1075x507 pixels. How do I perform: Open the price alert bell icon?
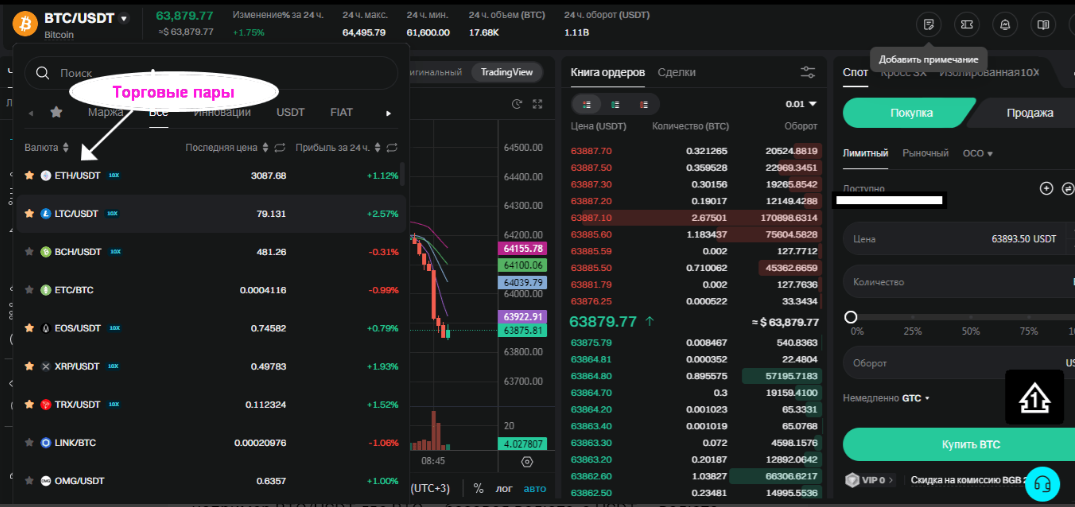point(1005,25)
